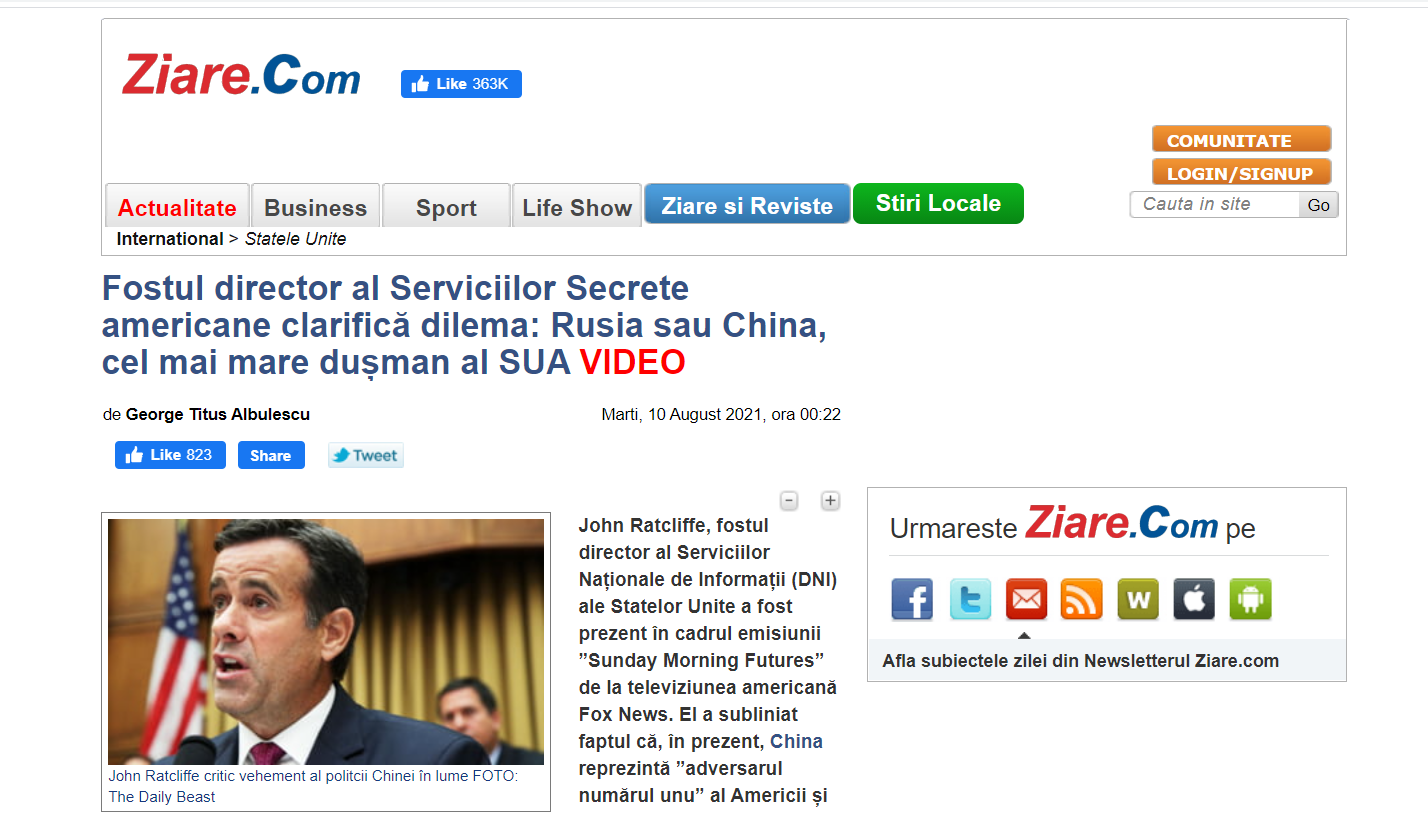Open the Twitter follow icon
The width and height of the screenshot is (1428, 813).
click(970, 599)
